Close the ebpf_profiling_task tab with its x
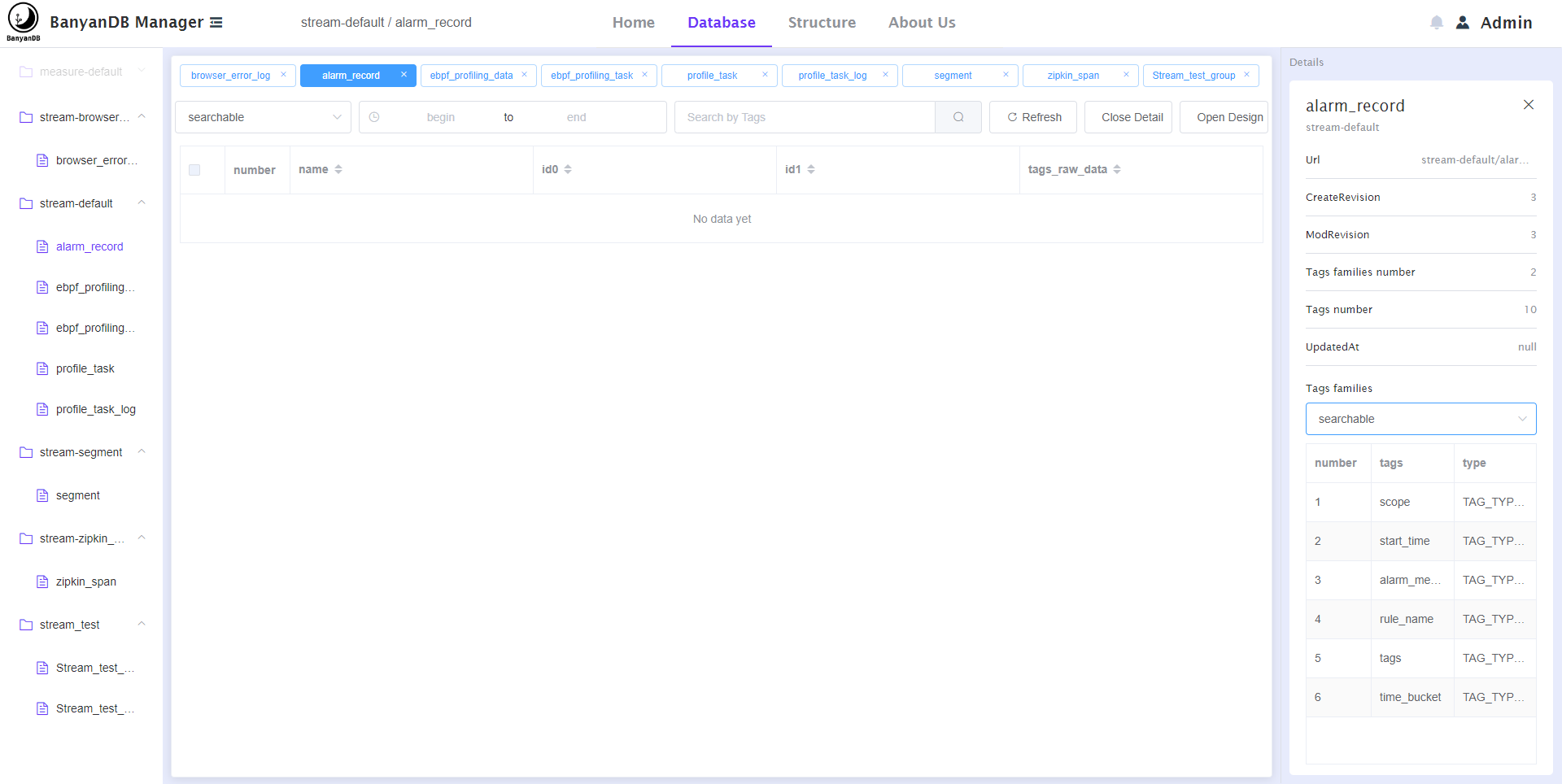Viewport: 1562px width, 784px height. pyautogui.click(x=644, y=75)
